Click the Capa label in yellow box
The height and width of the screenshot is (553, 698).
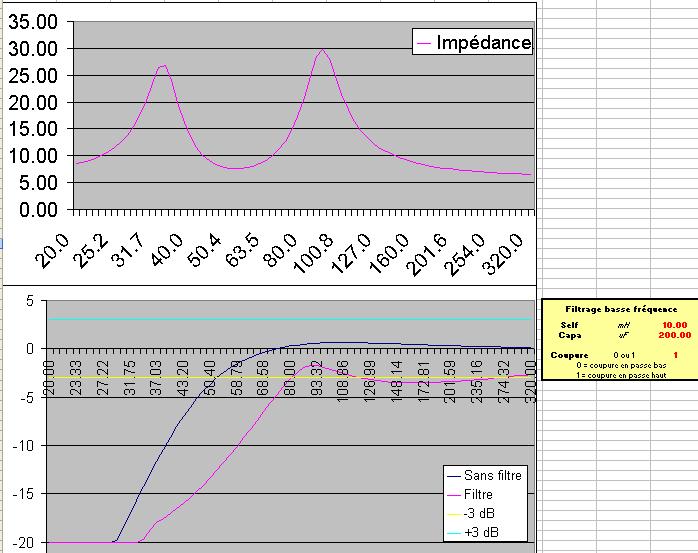click(570, 335)
